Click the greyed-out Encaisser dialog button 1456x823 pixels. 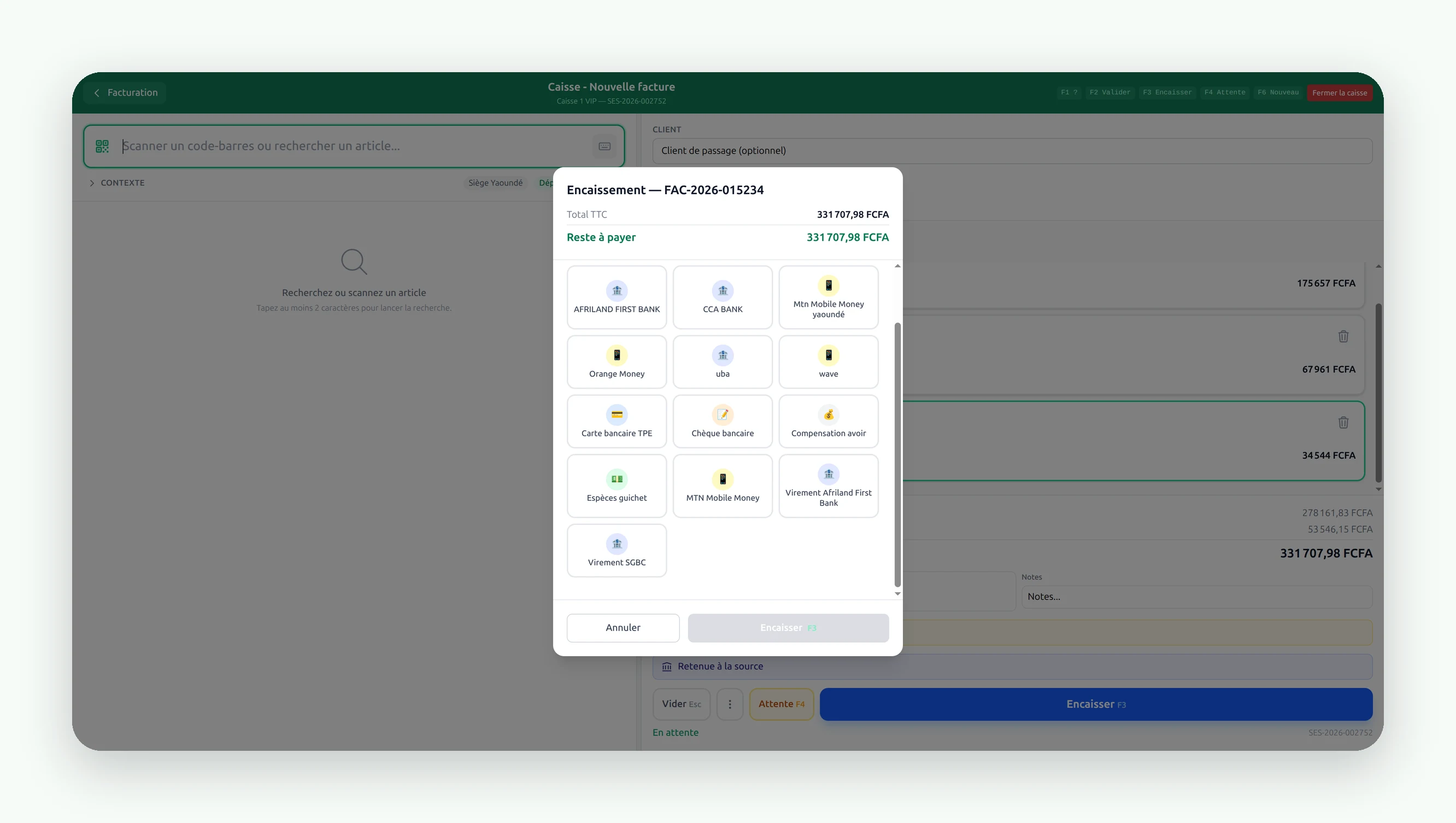[788, 628]
